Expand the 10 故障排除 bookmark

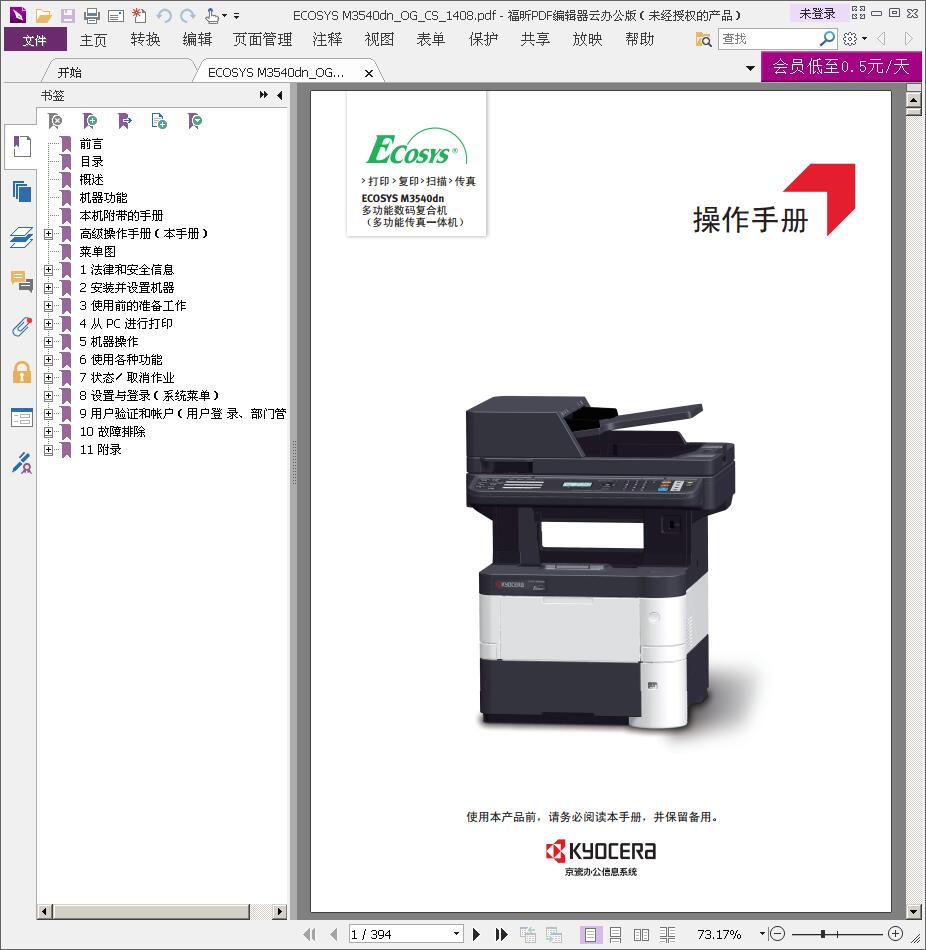coord(48,432)
